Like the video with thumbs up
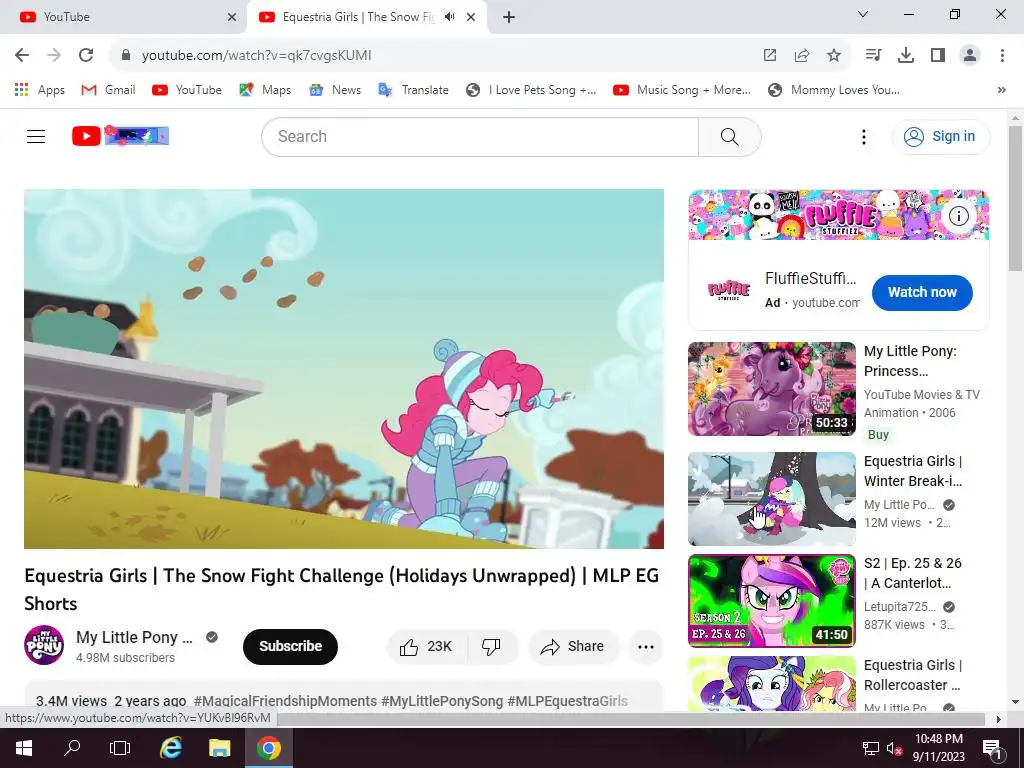 click(427, 647)
